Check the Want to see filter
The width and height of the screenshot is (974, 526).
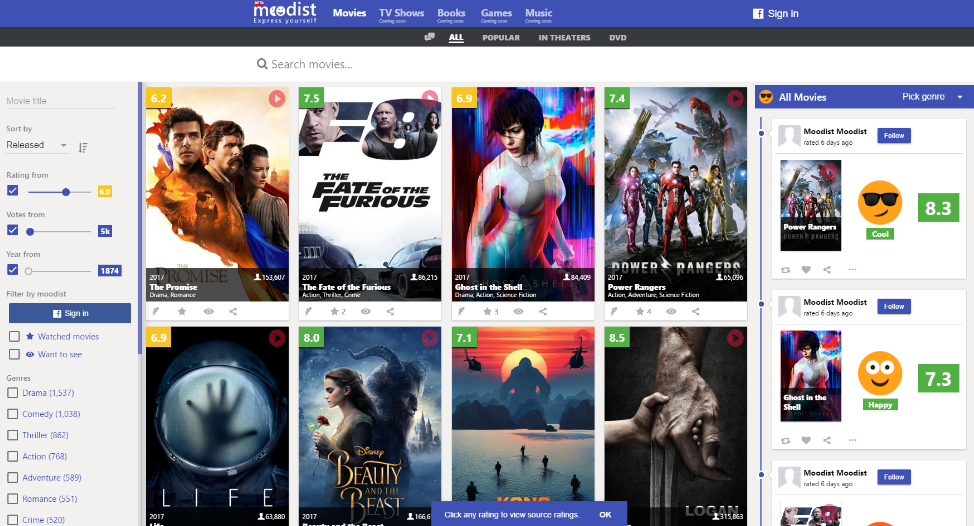[x=14, y=355]
